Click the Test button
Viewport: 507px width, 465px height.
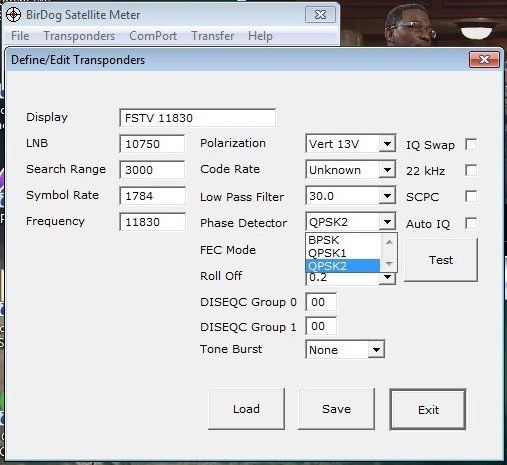point(441,260)
